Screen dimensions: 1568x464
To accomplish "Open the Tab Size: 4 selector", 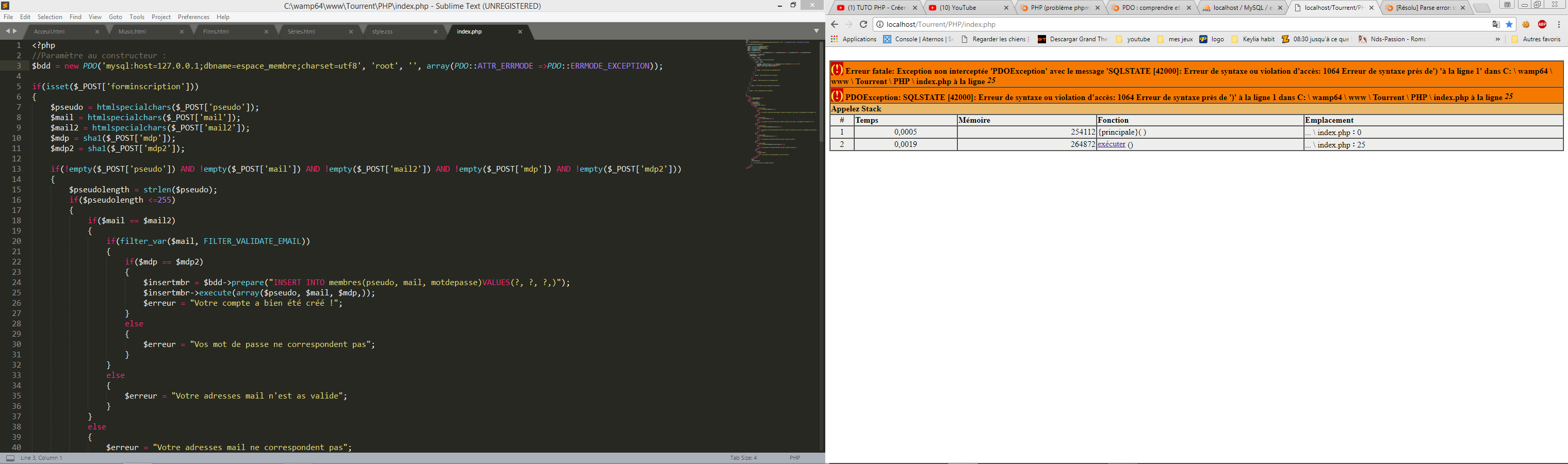I will click(743, 458).
